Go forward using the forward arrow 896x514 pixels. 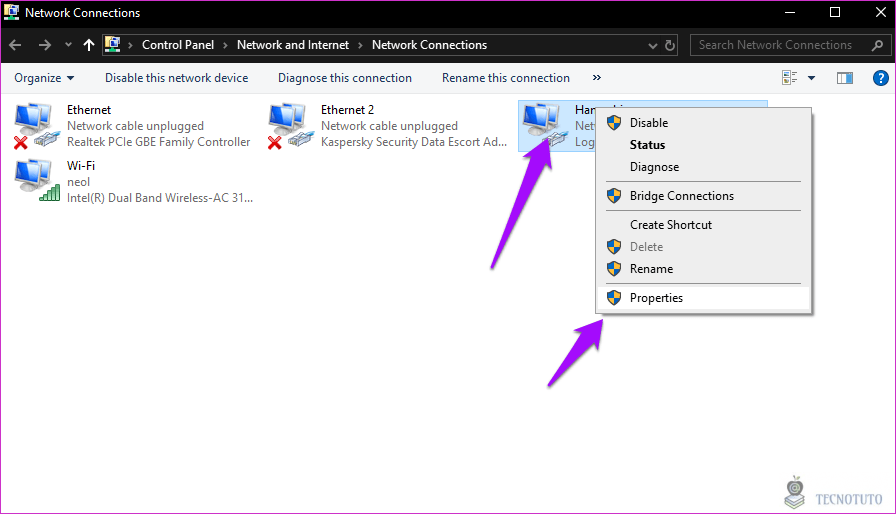tap(45, 45)
